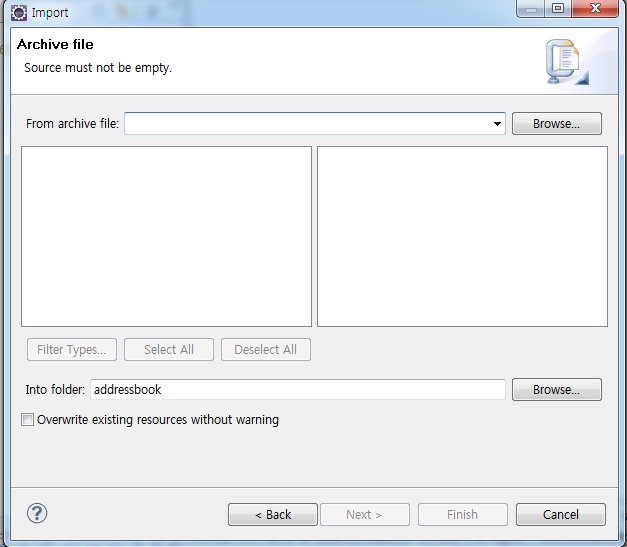Browse for an archive file source
Viewport: 627px width, 547px height.
[x=556, y=124]
